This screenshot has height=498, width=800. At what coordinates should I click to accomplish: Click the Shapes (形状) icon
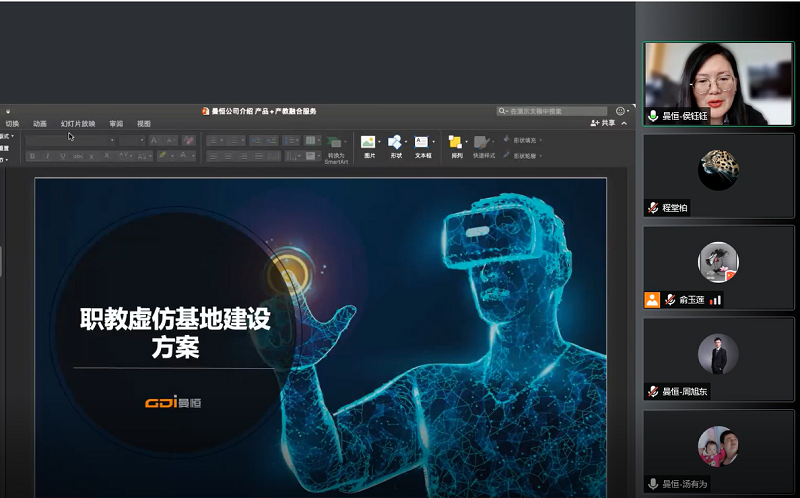pos(395,143)
